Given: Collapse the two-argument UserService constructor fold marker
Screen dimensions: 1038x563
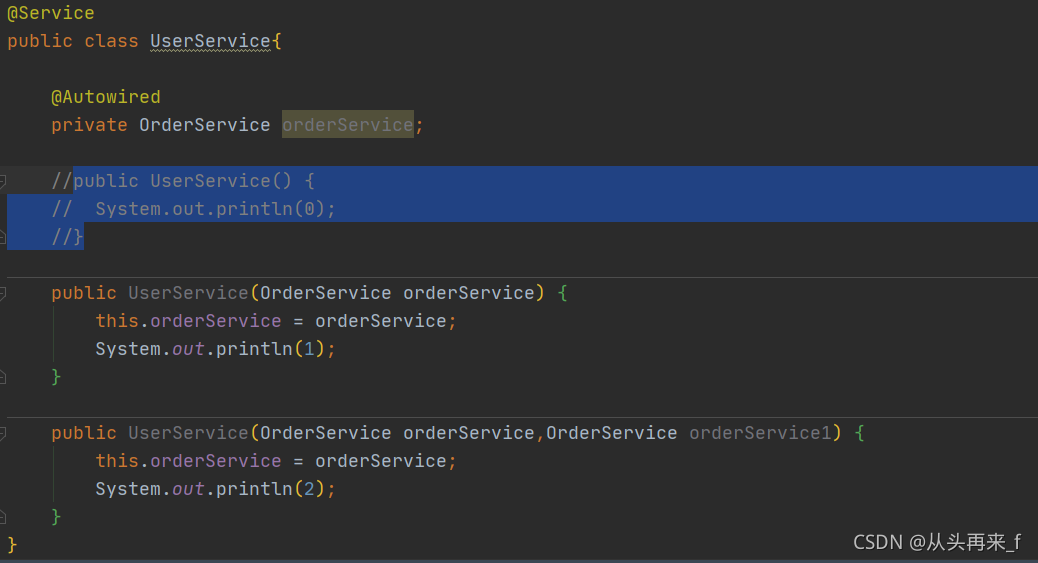Looking at the screenshot, I should click(3, 433).
